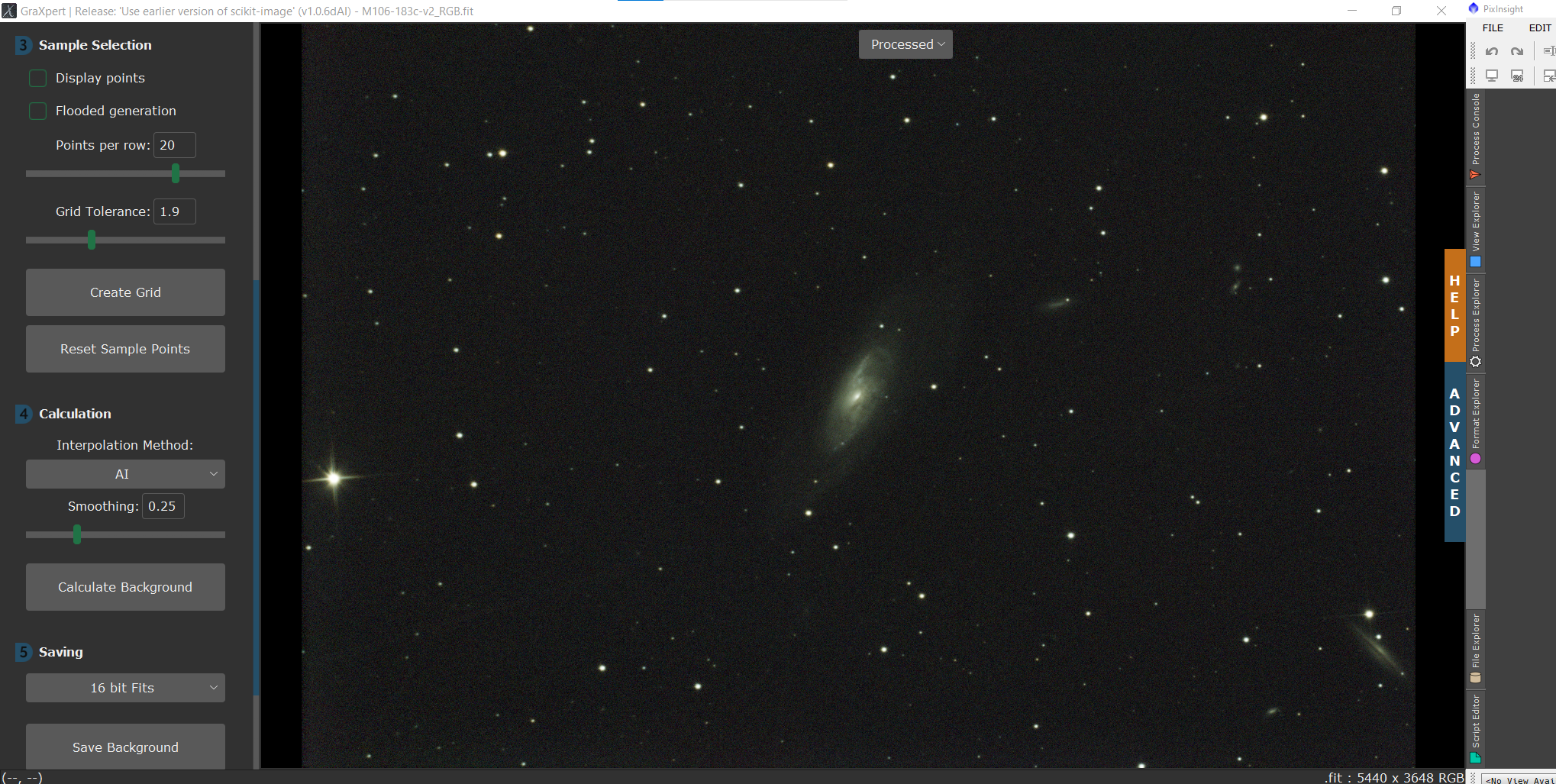Click the bright diffraction-spiked star
The height and width of the screenshot is (784, 1556).
[334, 479]
